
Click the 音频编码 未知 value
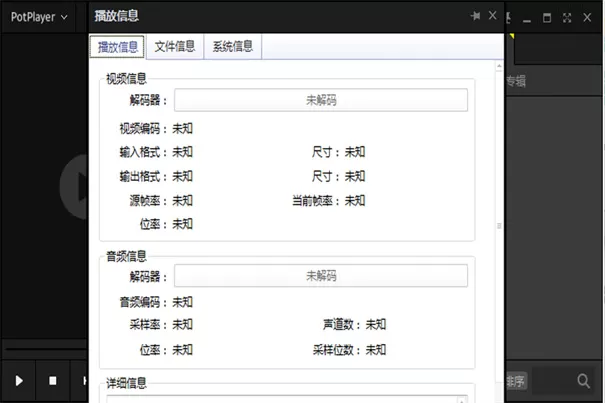tap(182, 302)
